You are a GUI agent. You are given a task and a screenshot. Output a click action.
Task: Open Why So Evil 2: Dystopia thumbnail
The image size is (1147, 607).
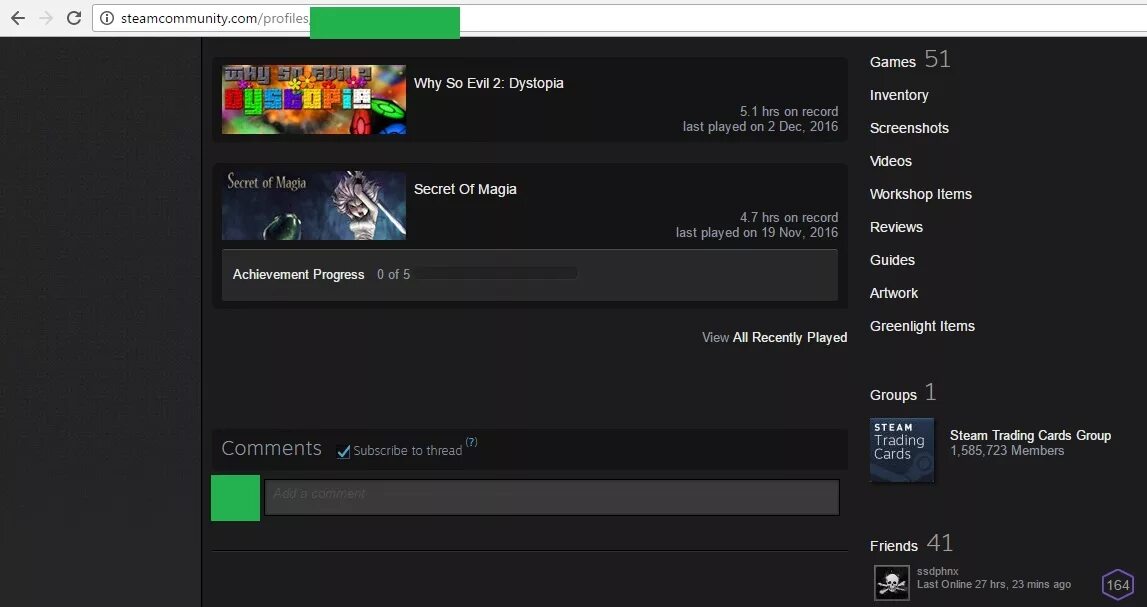pos(314,99)
